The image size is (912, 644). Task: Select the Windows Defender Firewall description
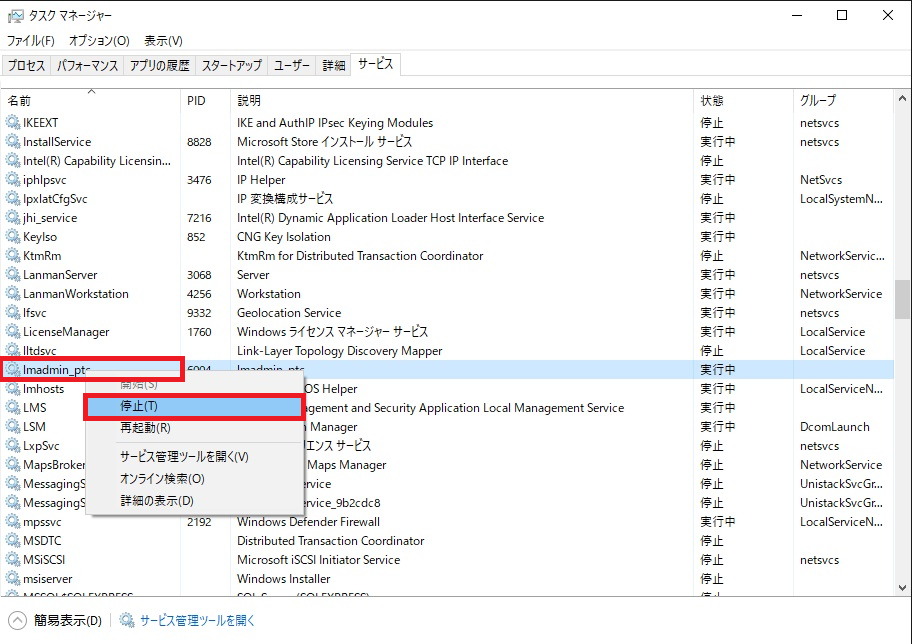coord(308,522)
